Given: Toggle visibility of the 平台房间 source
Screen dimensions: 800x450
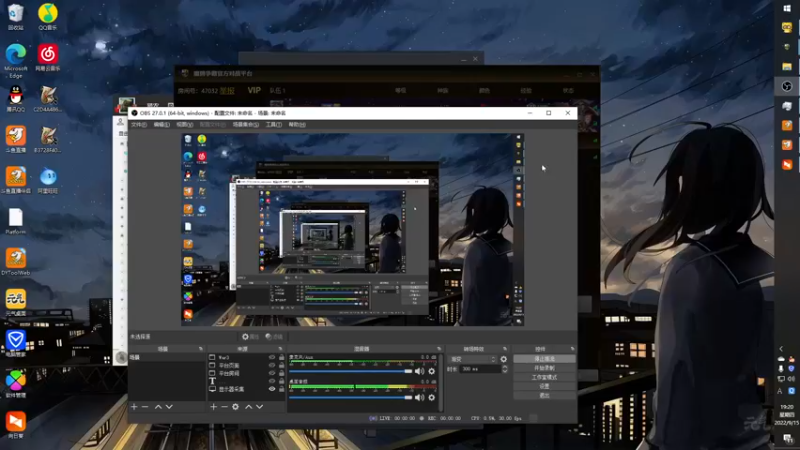Looking at the screenshot, I should click(x=272, y=373).
